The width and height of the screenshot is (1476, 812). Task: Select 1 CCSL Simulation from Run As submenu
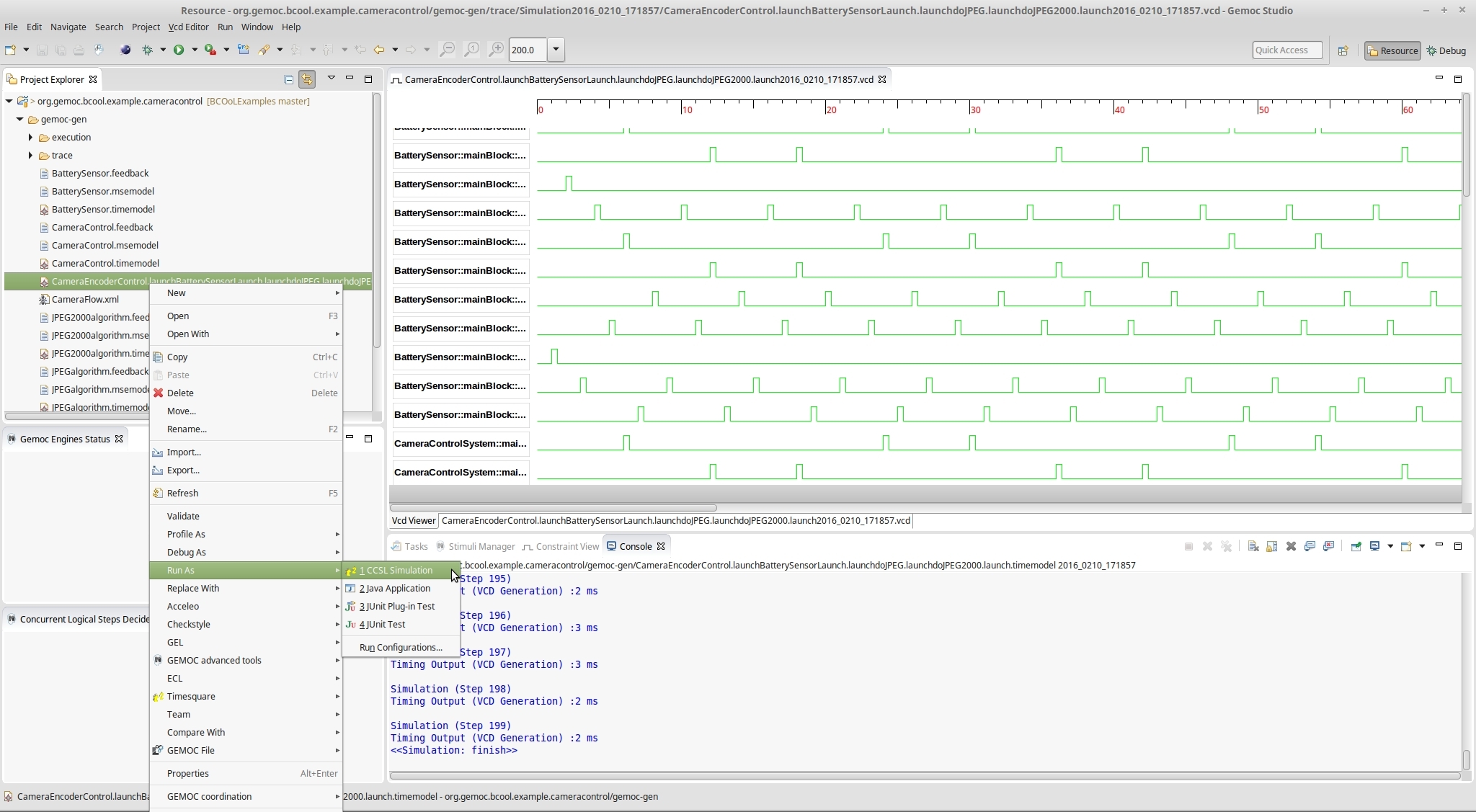pos(399,570)
